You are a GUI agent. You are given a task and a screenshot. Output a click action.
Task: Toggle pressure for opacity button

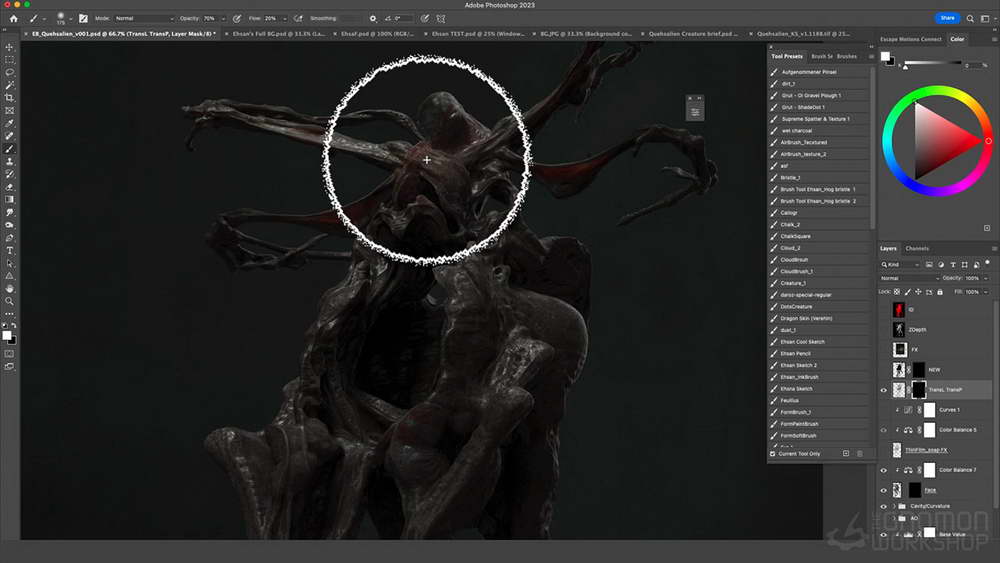coord(237,18)
